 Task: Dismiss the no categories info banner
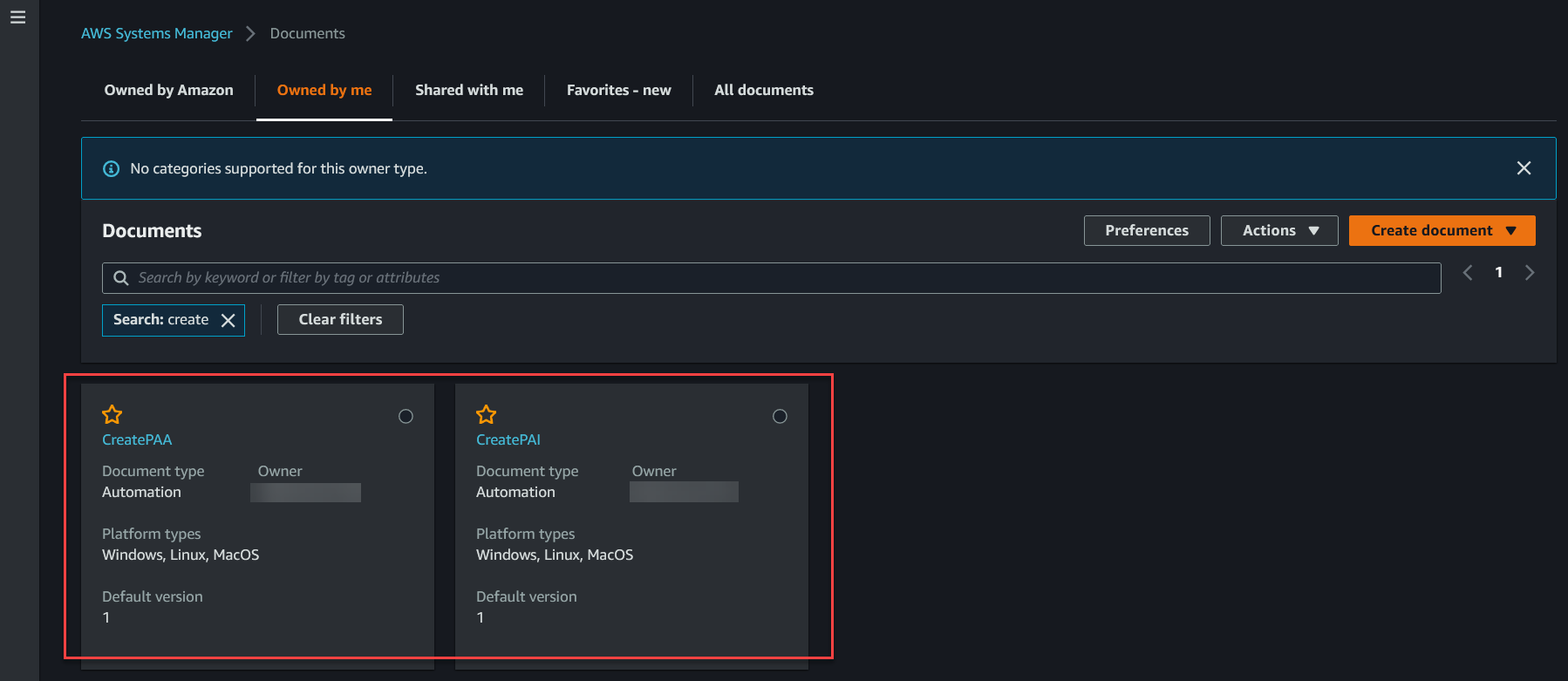(1524, 168)
